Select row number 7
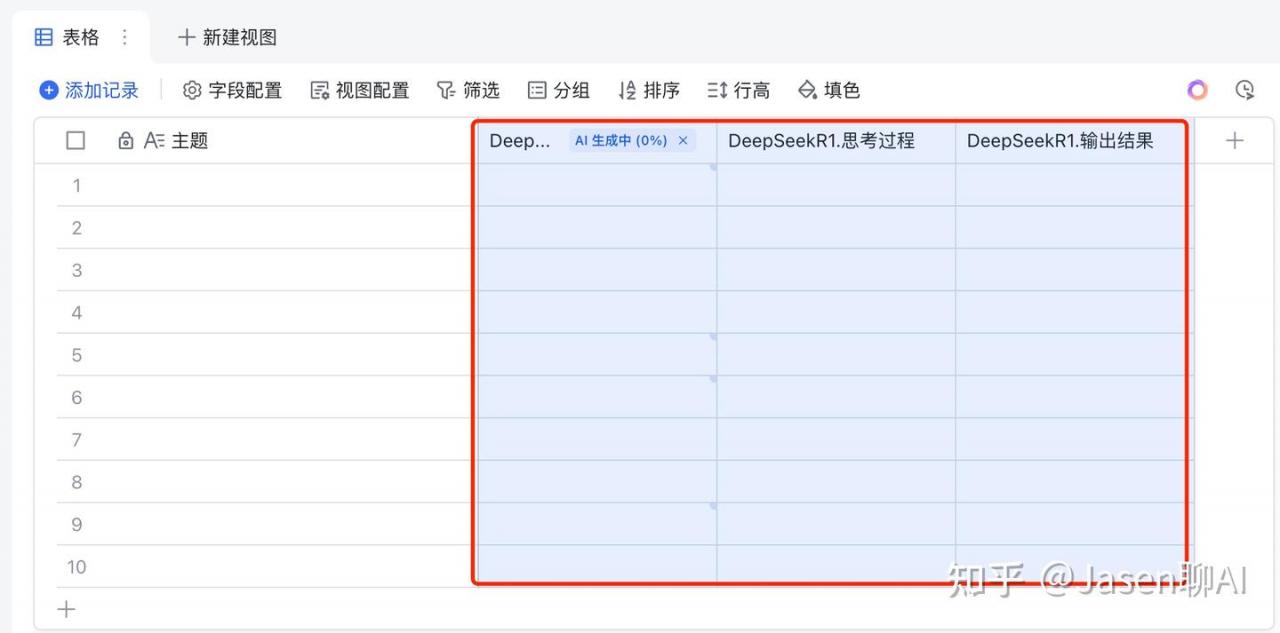Image resolution: width=1280 pixels, height=633 pixels. tap(76, 440)
